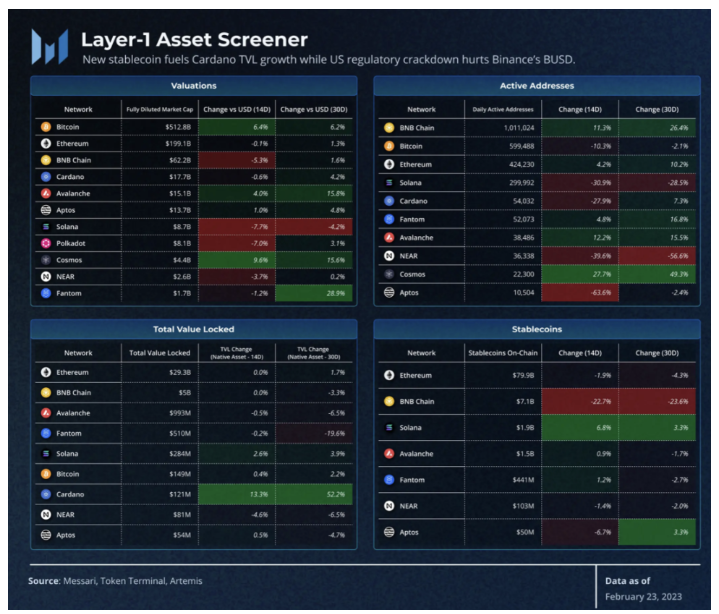This screenshot has width=719, height=614.
Task: Click Polkadot icon in Valuations table
Action: [x=46, y=243]
